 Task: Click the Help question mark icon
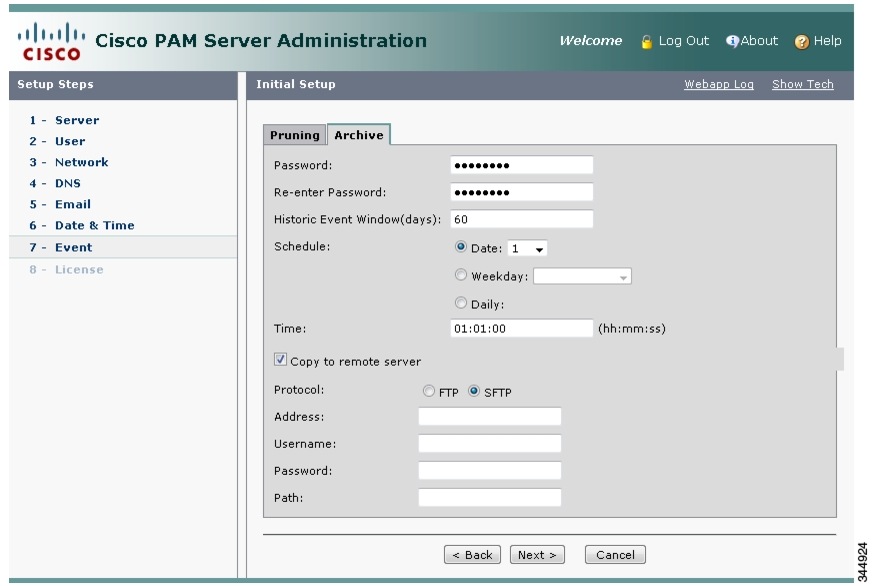802,41
